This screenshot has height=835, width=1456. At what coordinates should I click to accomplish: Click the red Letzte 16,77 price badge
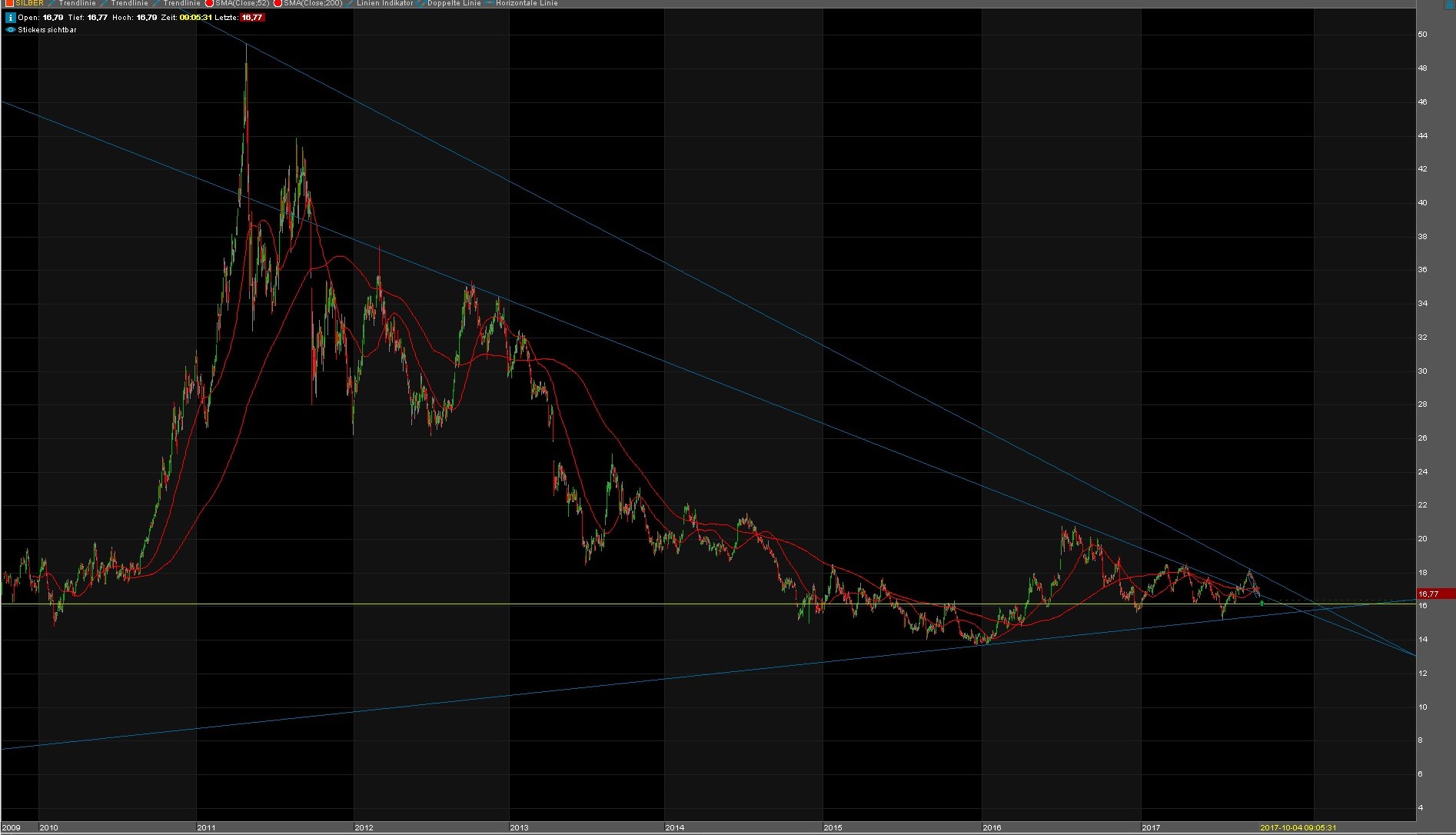(251, 16)
